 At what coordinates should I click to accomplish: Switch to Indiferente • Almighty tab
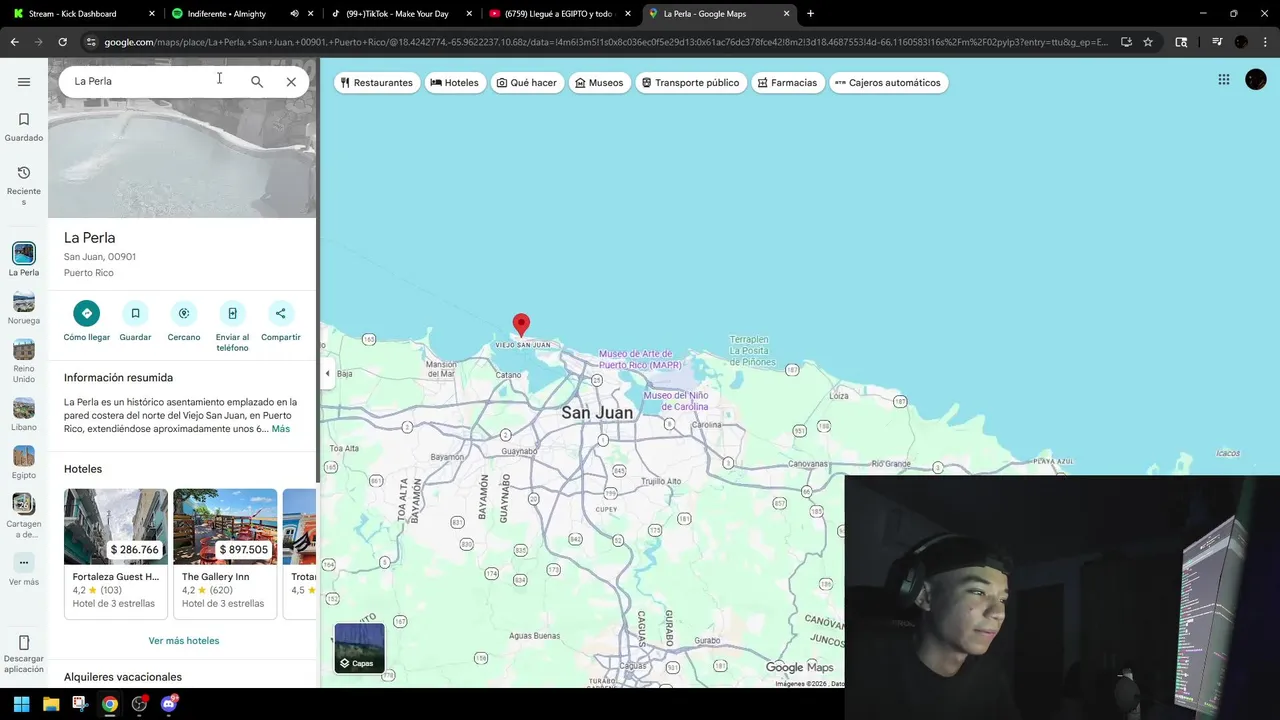point(225,14)
